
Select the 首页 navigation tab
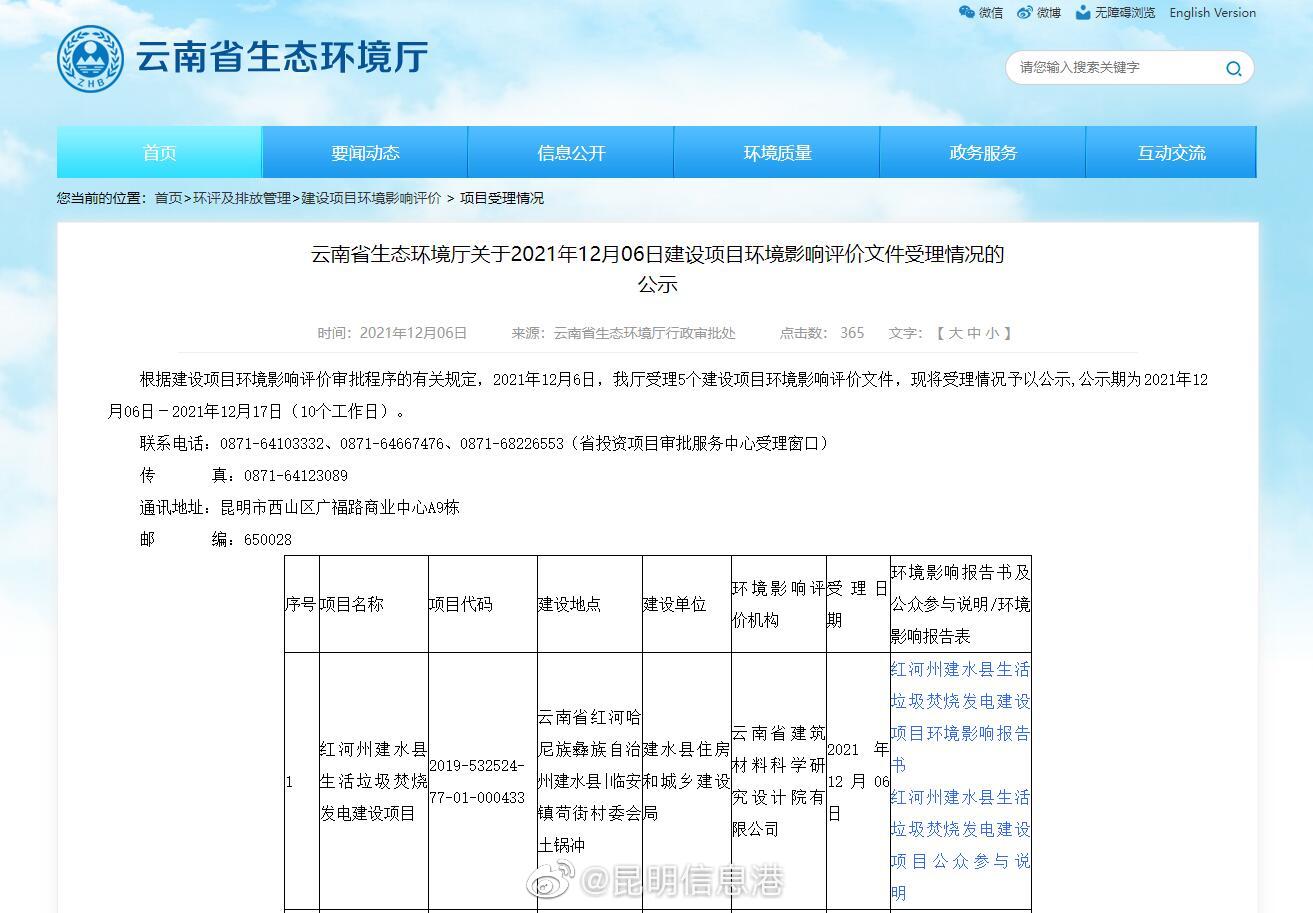tap(160, 152)
